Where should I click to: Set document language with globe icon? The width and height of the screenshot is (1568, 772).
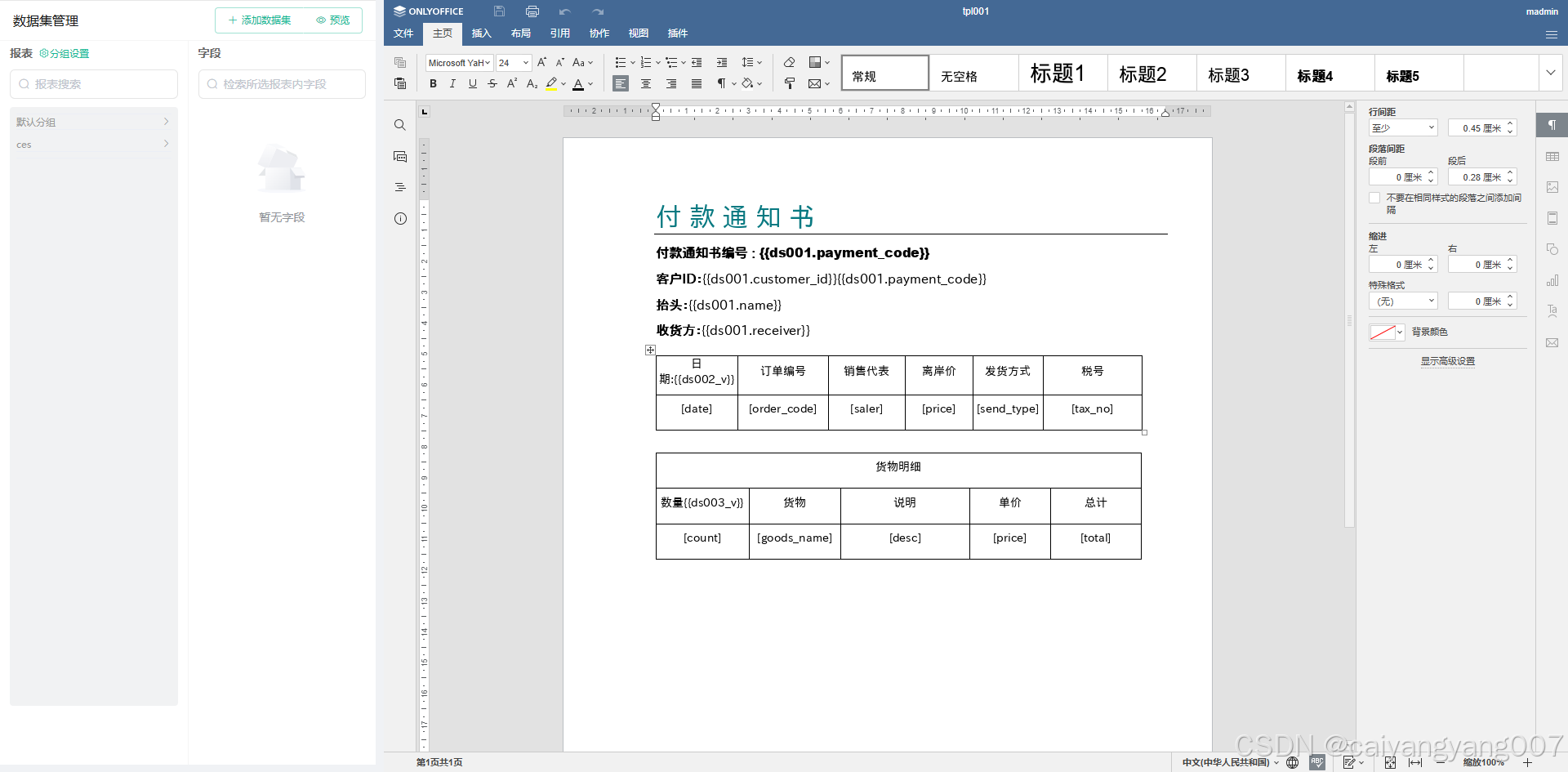tap(1292, 762)
